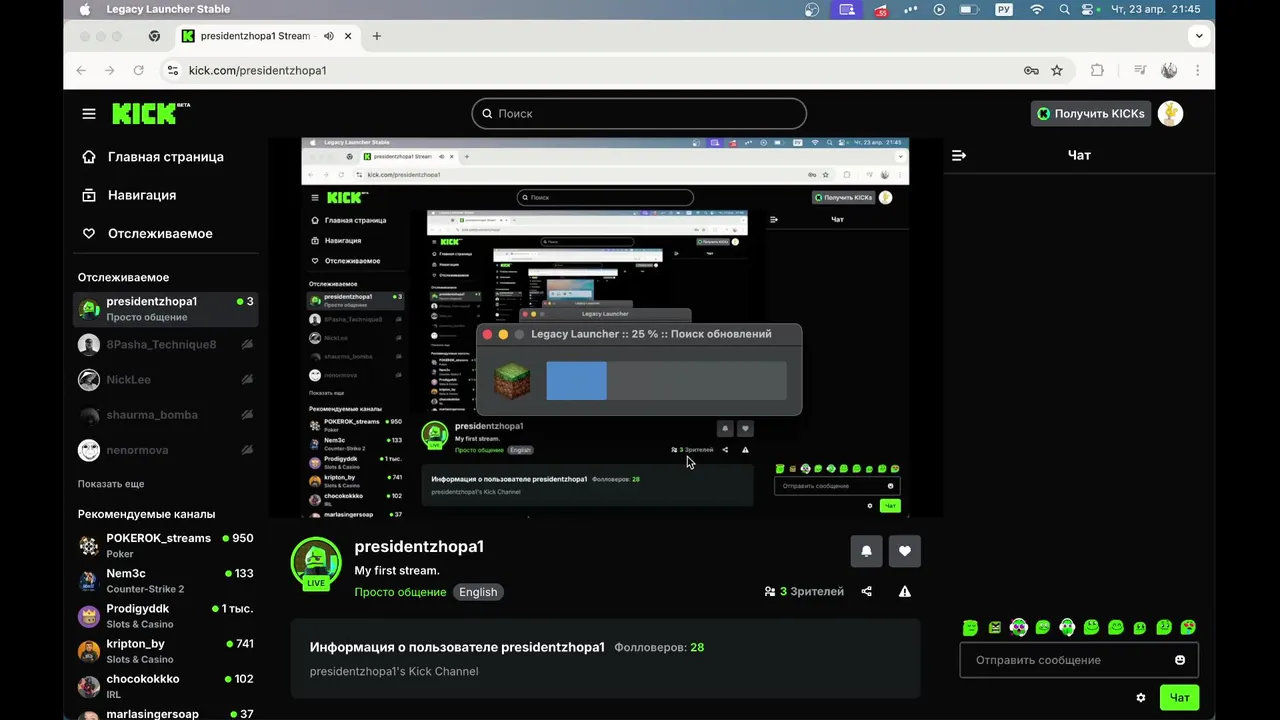Open Chrome extensions puzzle icon
The width and height of the screenshot is (1280, 720).
coord(1097,70)
